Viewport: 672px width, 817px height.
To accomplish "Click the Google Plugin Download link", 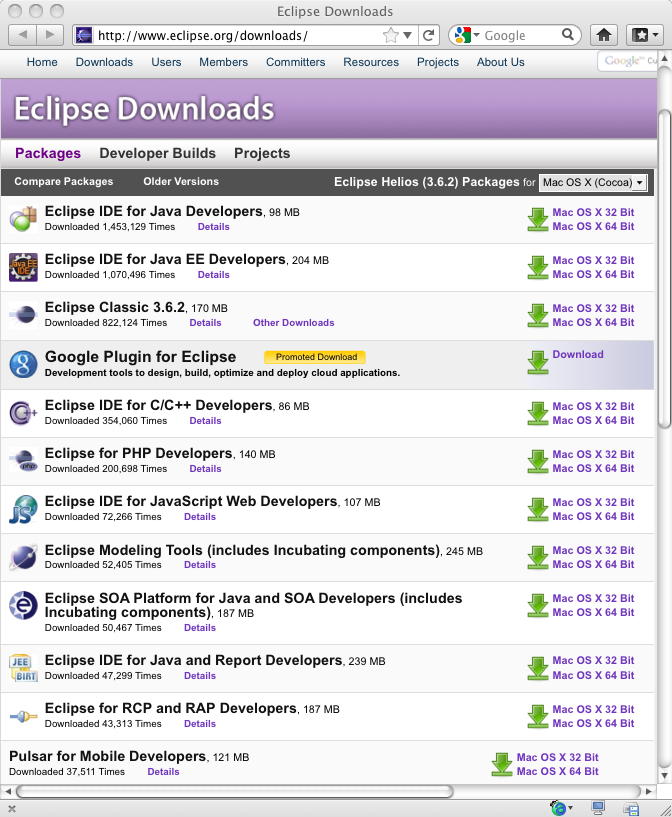I will [x=578, y=354].
